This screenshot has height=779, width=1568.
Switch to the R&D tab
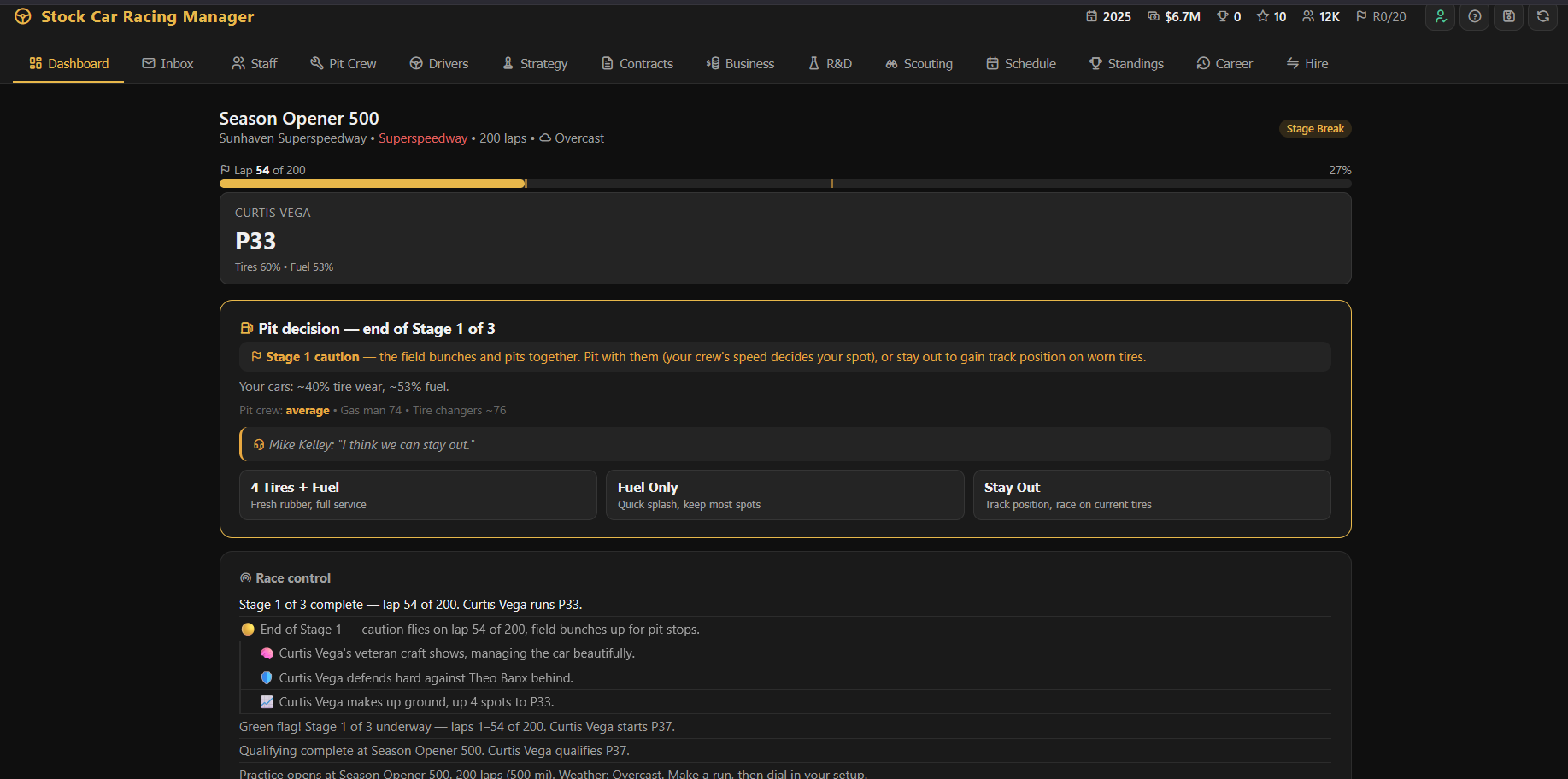click(831, 63)
